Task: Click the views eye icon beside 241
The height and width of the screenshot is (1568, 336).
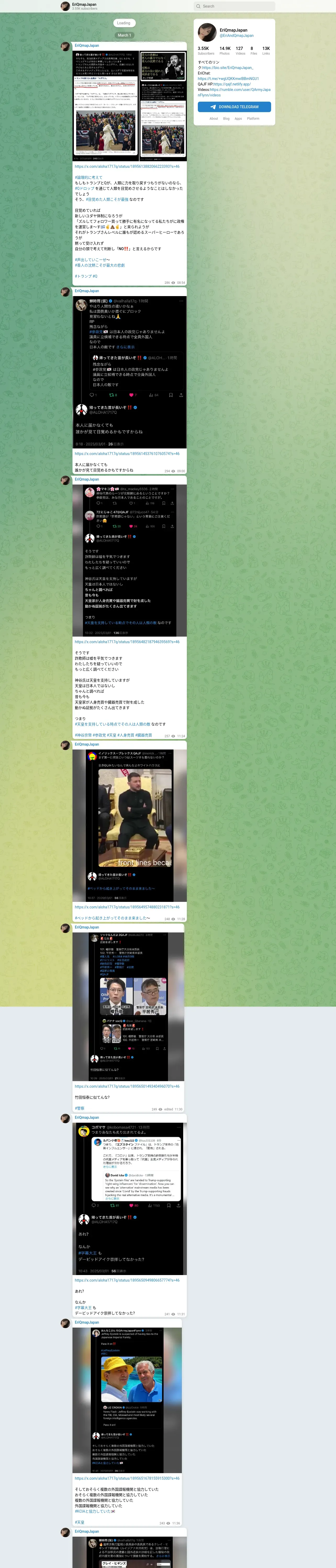Action: click(173, 1314)
